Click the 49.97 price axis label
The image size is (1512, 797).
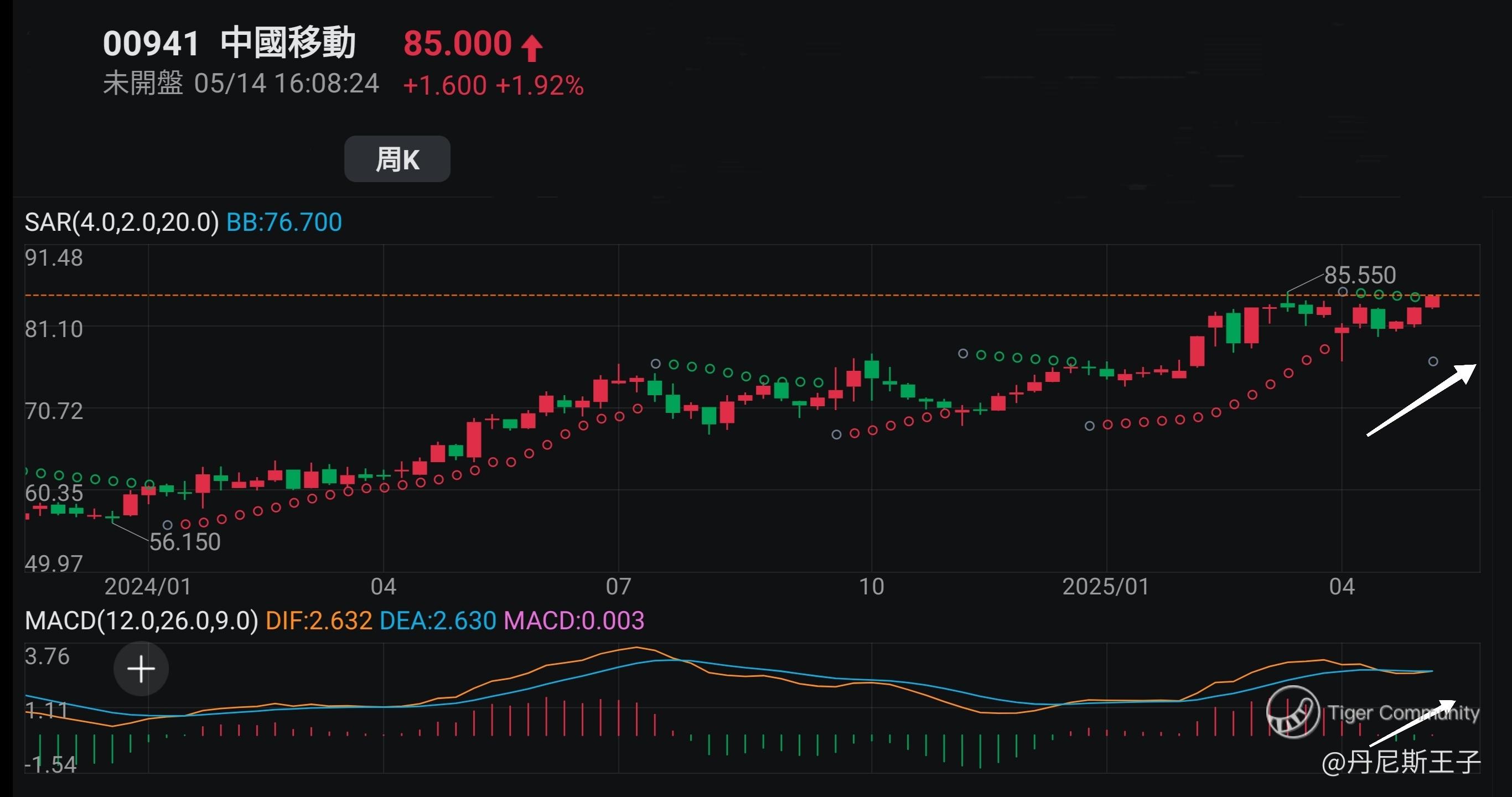coord(54,563)
